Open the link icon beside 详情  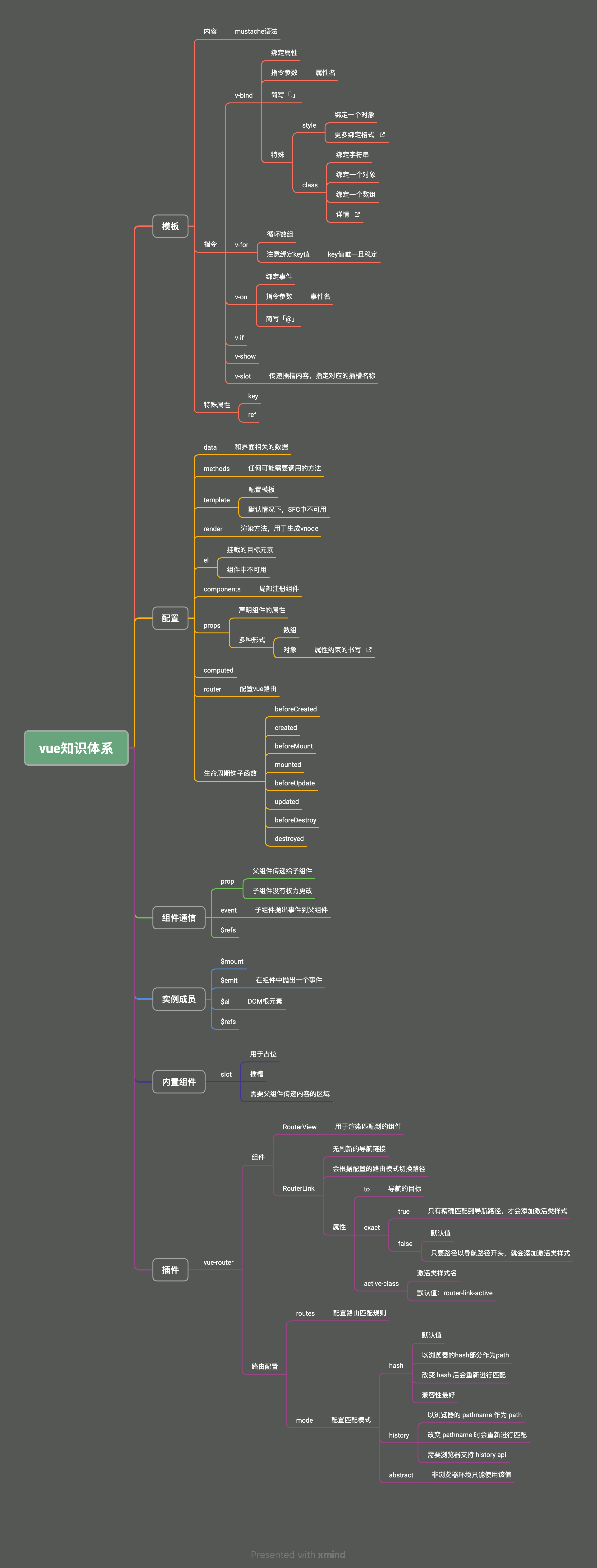point(357,214)
